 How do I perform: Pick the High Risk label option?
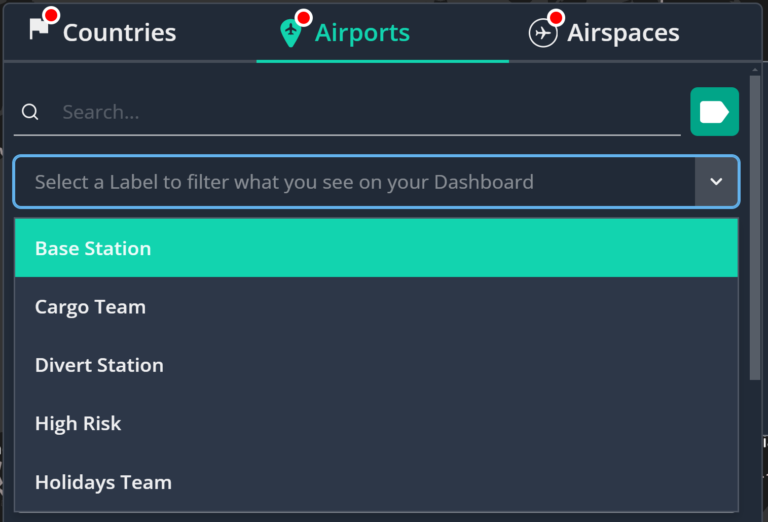pyautogui.click(x=376, y=424)
